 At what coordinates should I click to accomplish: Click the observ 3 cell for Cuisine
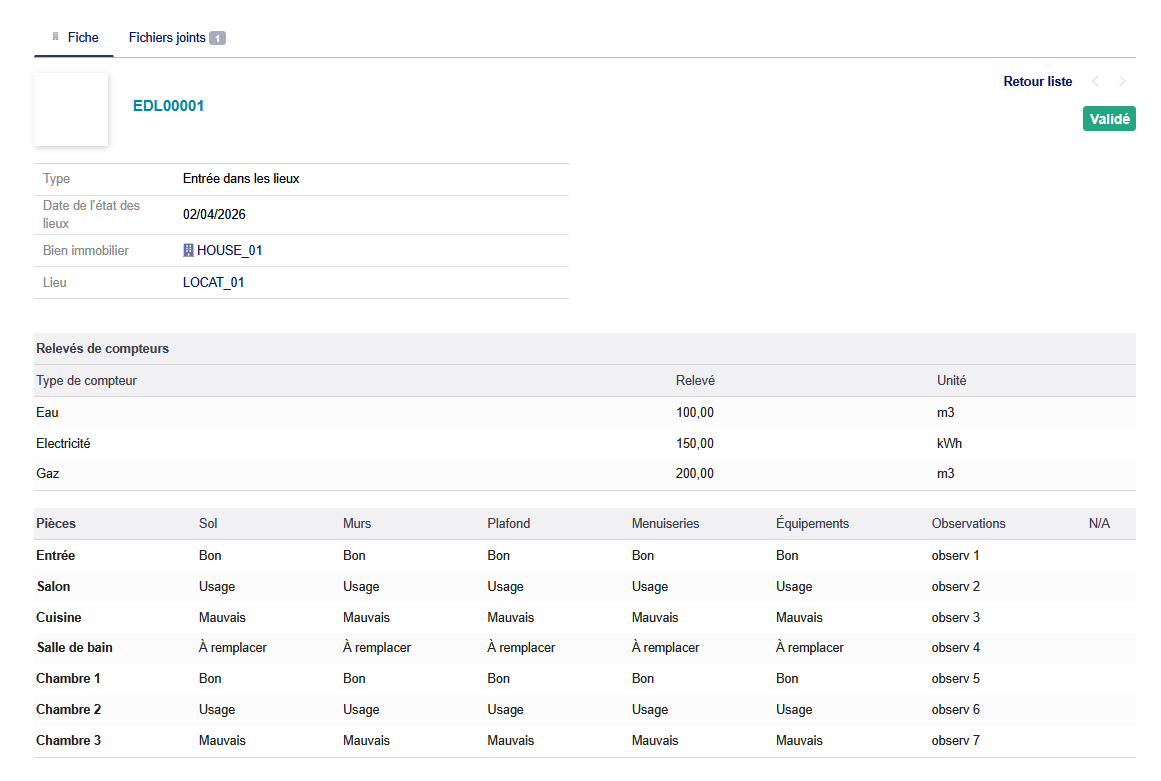click(x=955, y=618)
